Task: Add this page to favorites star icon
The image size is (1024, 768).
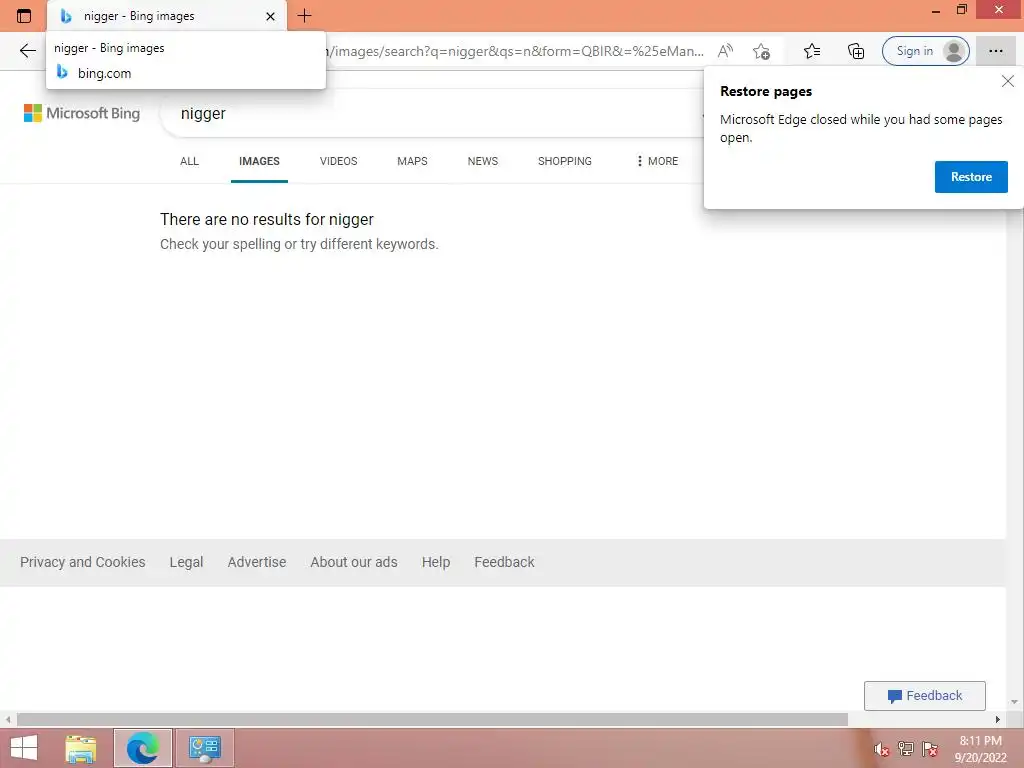Action: 761,51
